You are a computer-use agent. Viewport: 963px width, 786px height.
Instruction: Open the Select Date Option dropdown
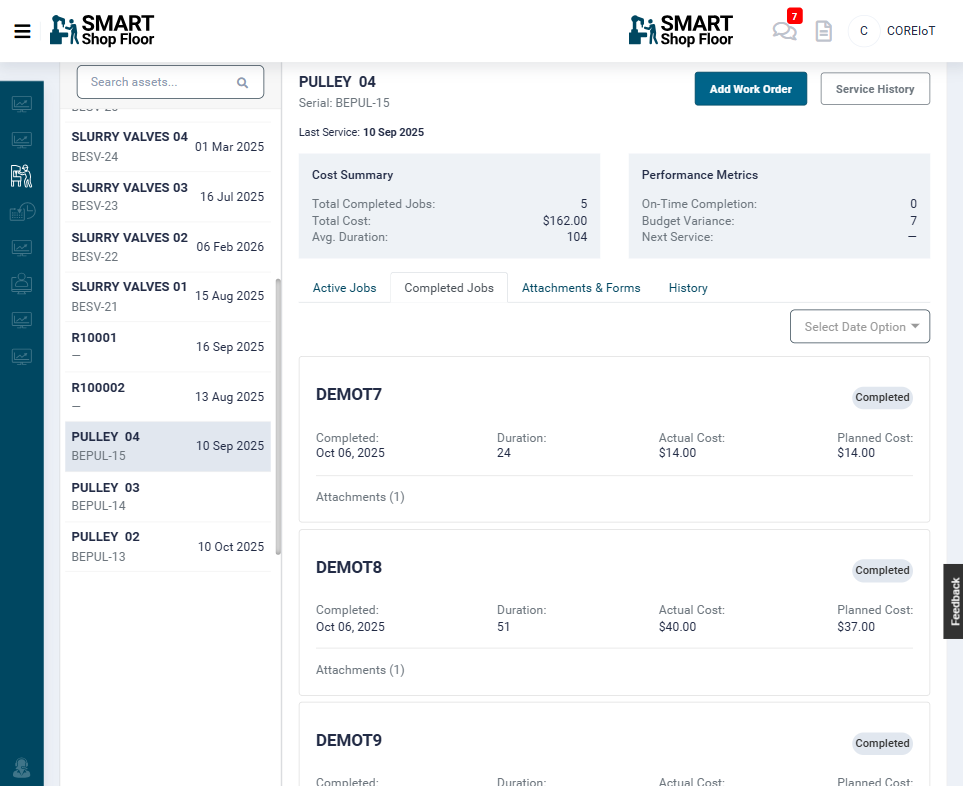point(859,326)
